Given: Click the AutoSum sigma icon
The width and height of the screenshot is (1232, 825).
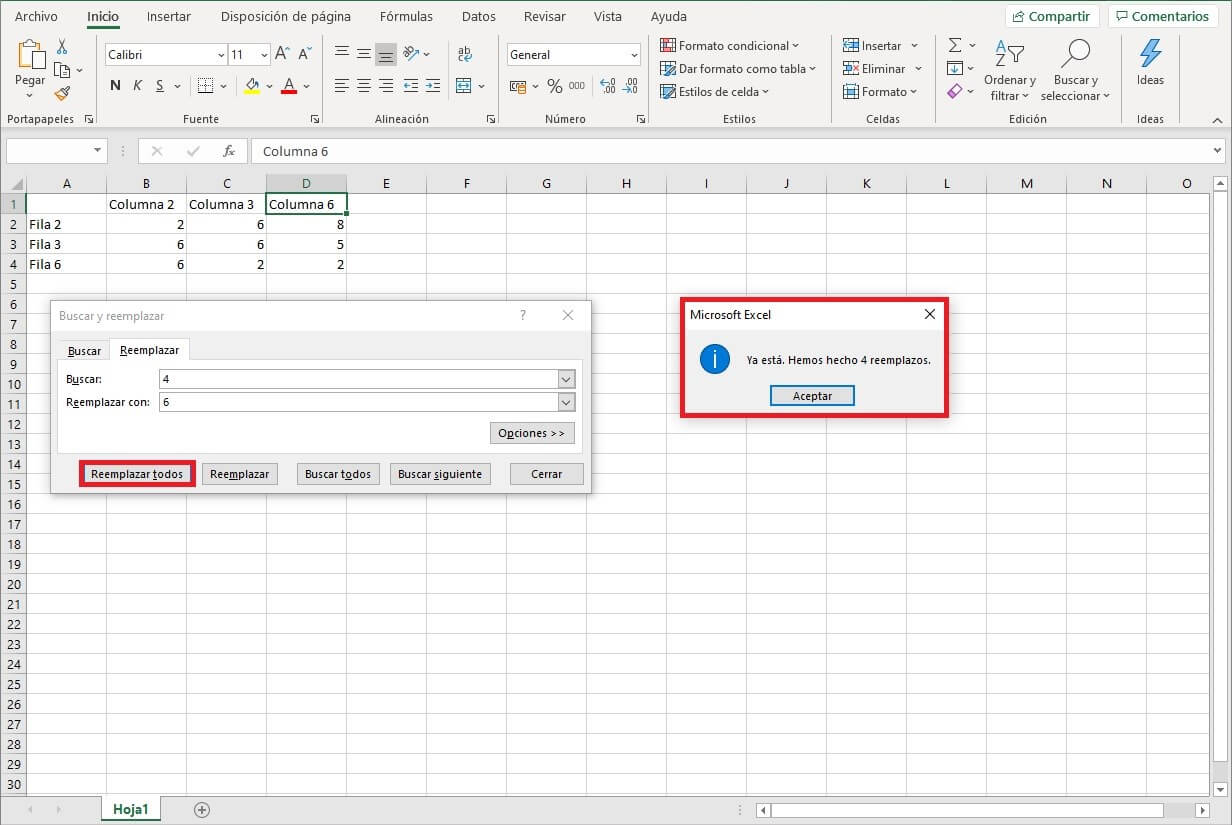Looking at the screenshot, I should [x=955, y=46].
